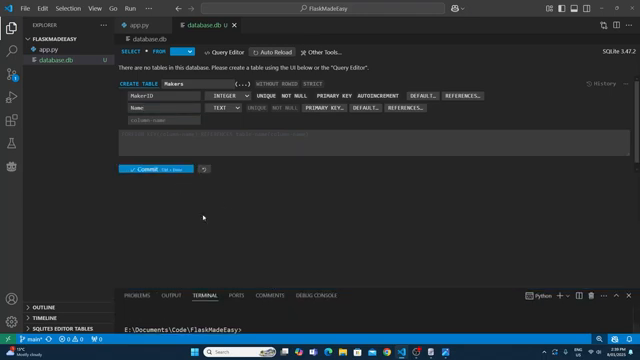Toggle UNIQUE for MakerID column
The image size is (640, 360).
coord(266,96)
